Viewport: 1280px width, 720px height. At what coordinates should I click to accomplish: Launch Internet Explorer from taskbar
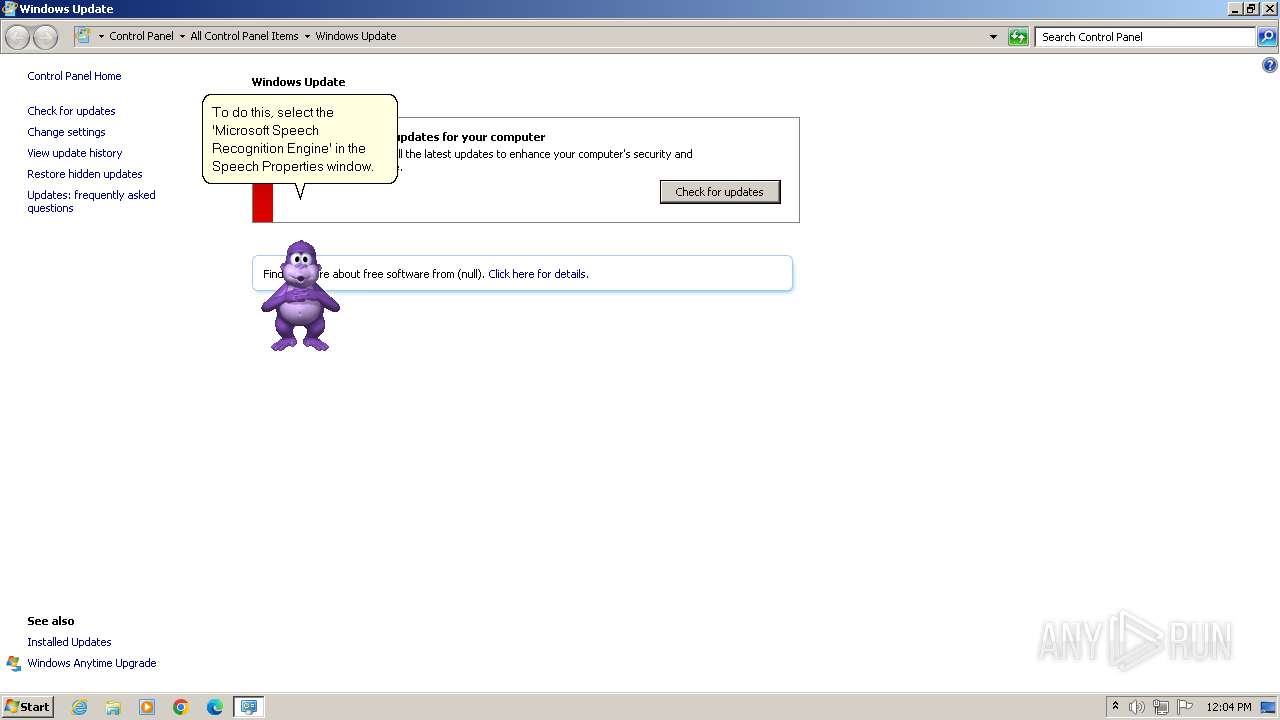click(79, 707)
